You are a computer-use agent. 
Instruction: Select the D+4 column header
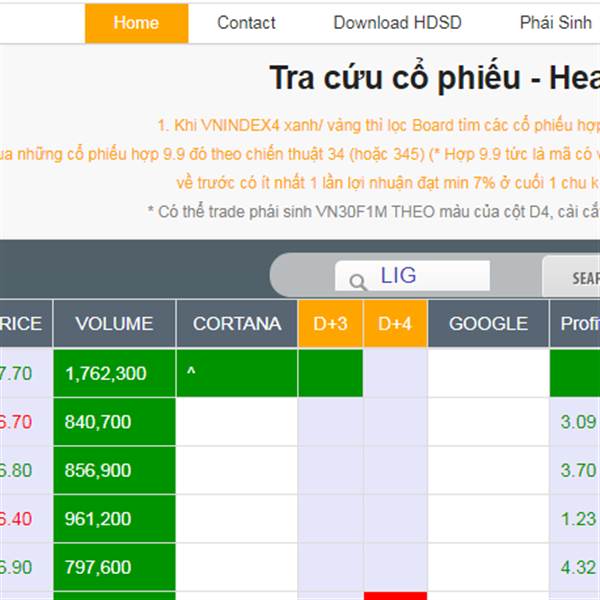[395, 324]
